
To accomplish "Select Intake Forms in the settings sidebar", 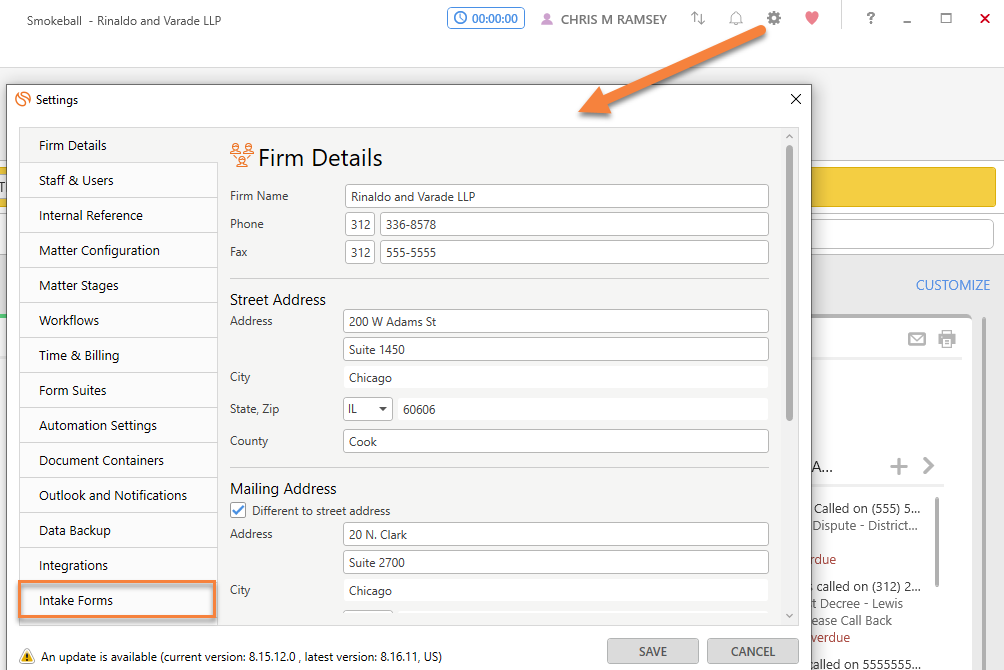I will coord(117,600).
